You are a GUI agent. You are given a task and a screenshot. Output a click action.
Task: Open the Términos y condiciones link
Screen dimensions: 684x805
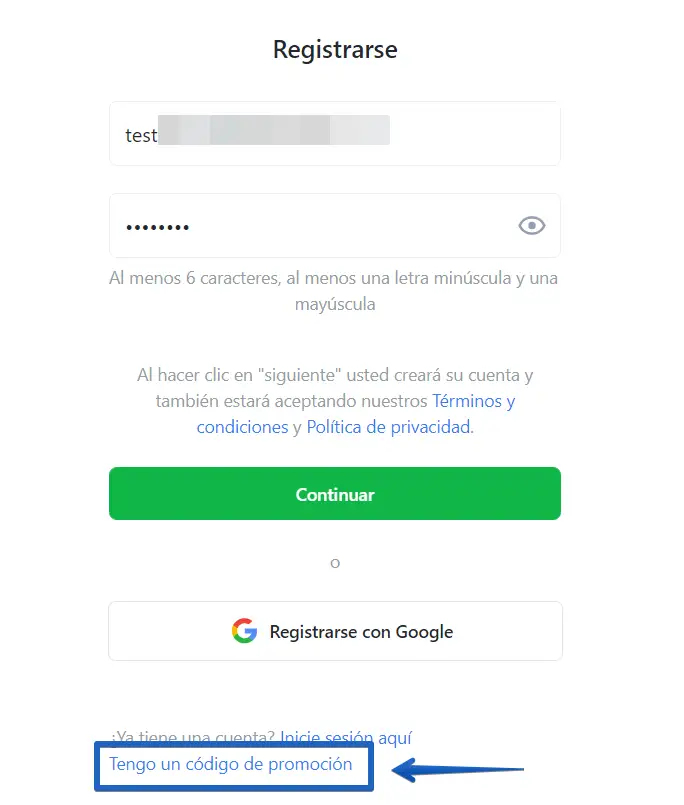(x=356, y=414)
